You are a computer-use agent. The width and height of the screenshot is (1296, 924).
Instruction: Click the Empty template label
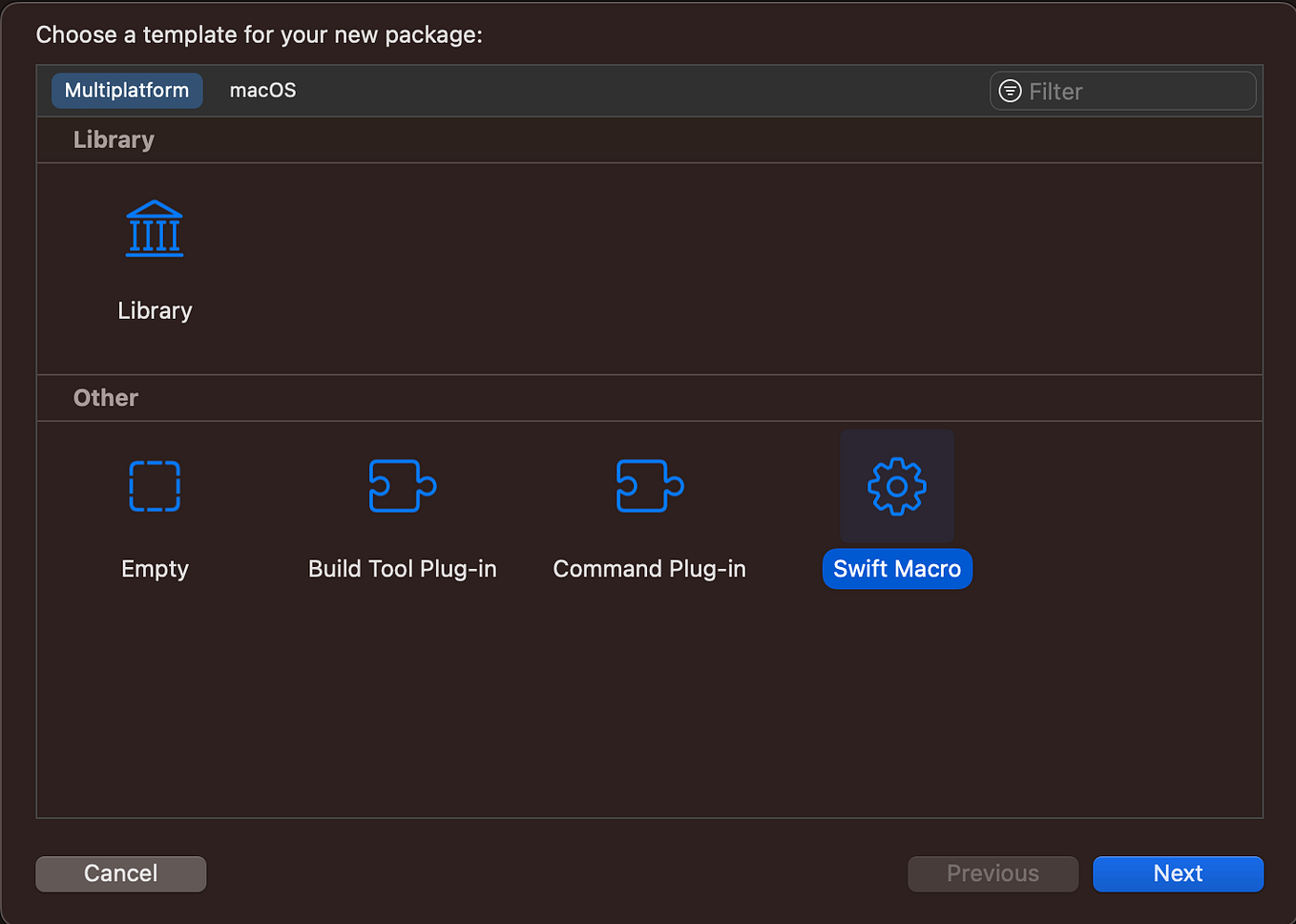155,568
